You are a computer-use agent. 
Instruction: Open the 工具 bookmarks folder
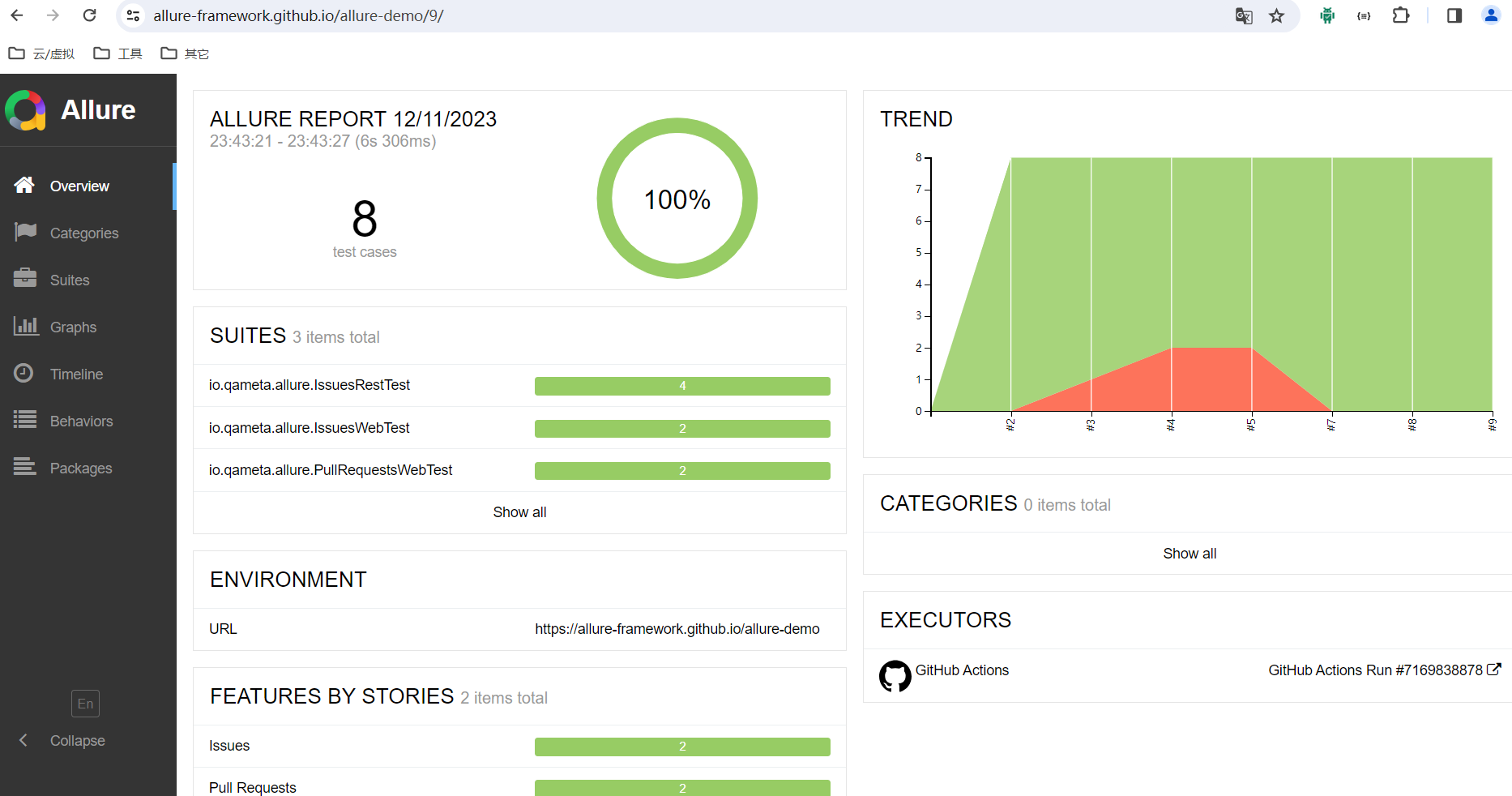point(118,53)
